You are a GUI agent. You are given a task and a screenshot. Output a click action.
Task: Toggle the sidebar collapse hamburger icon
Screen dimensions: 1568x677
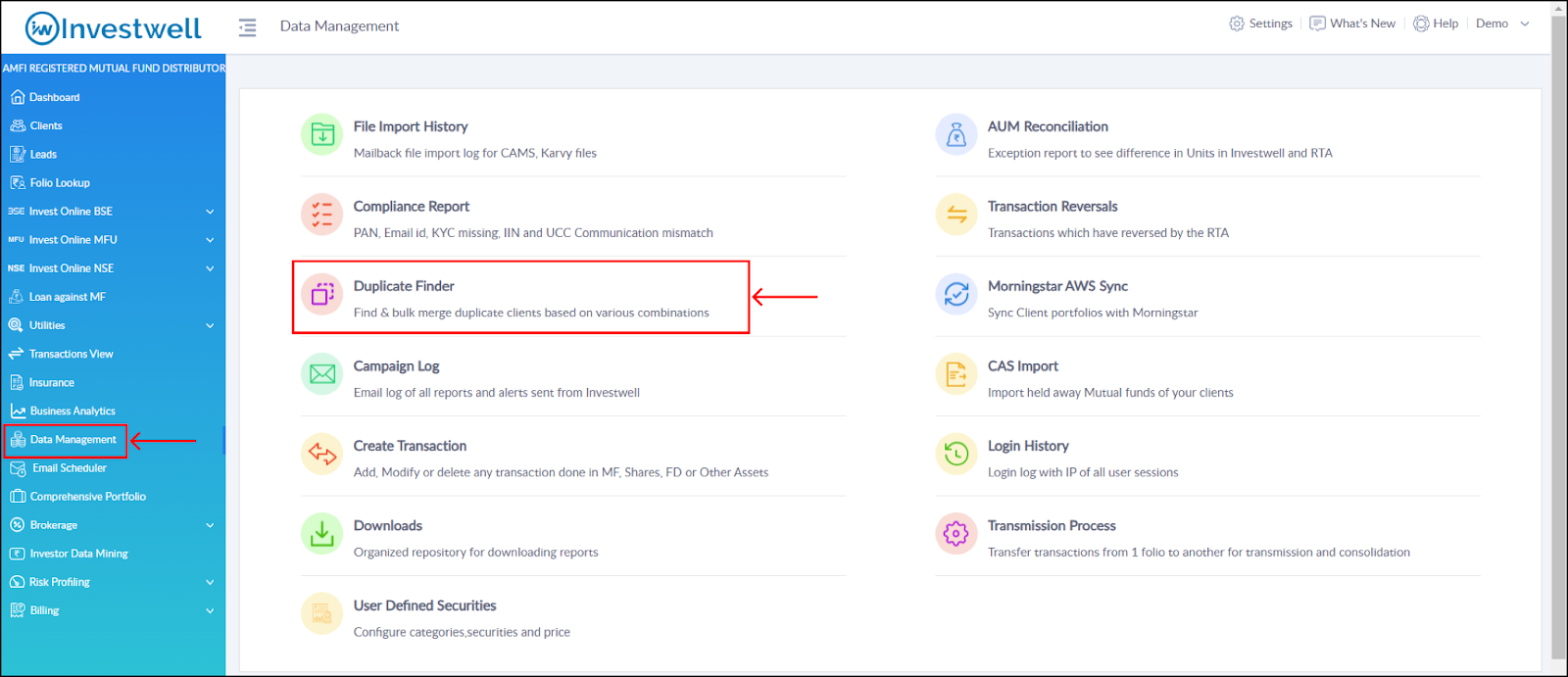pyautogui.click(x=248, y=27)
